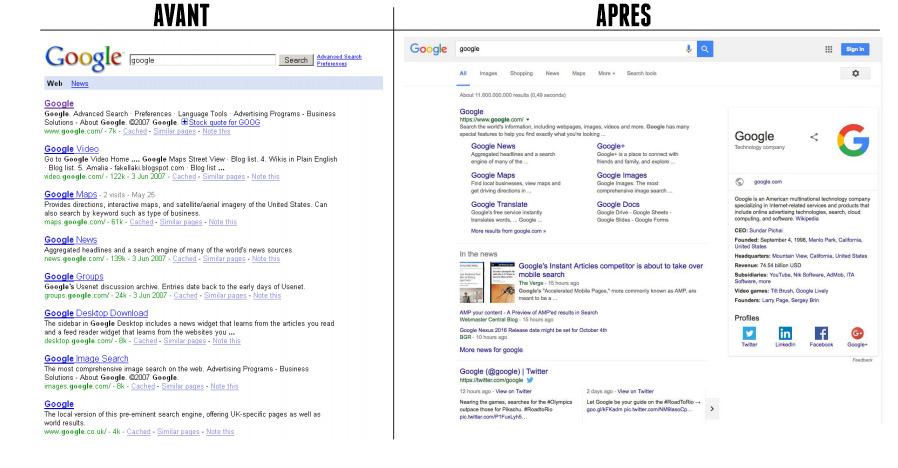
Task: Expand the More dropdown in the search tabs
Action: point(606,73)
